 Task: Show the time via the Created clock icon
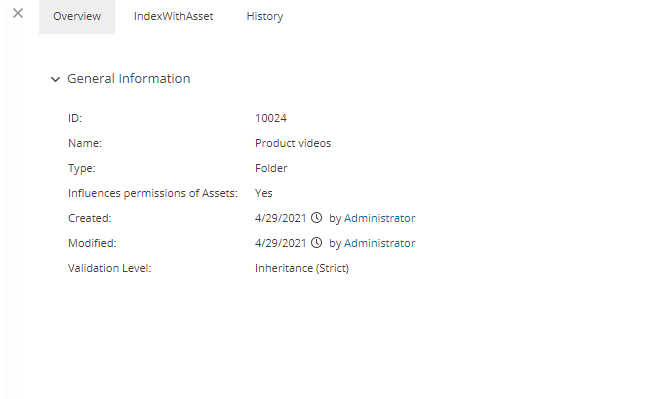(x=317, y=217)
